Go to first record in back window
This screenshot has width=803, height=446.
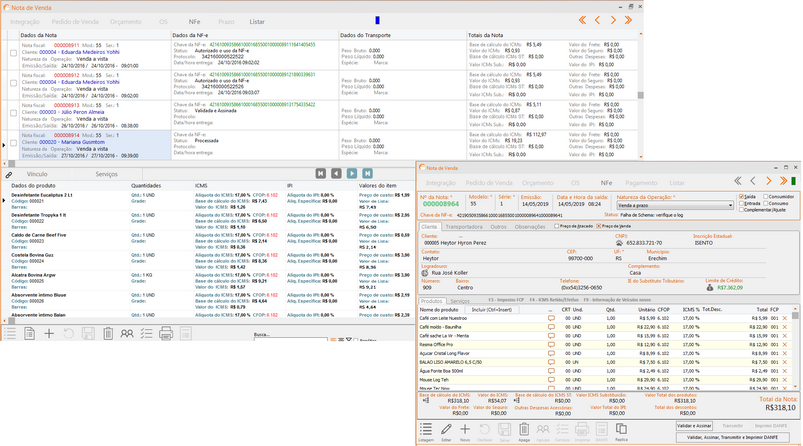pyautogui.click(x=582, y=20)
